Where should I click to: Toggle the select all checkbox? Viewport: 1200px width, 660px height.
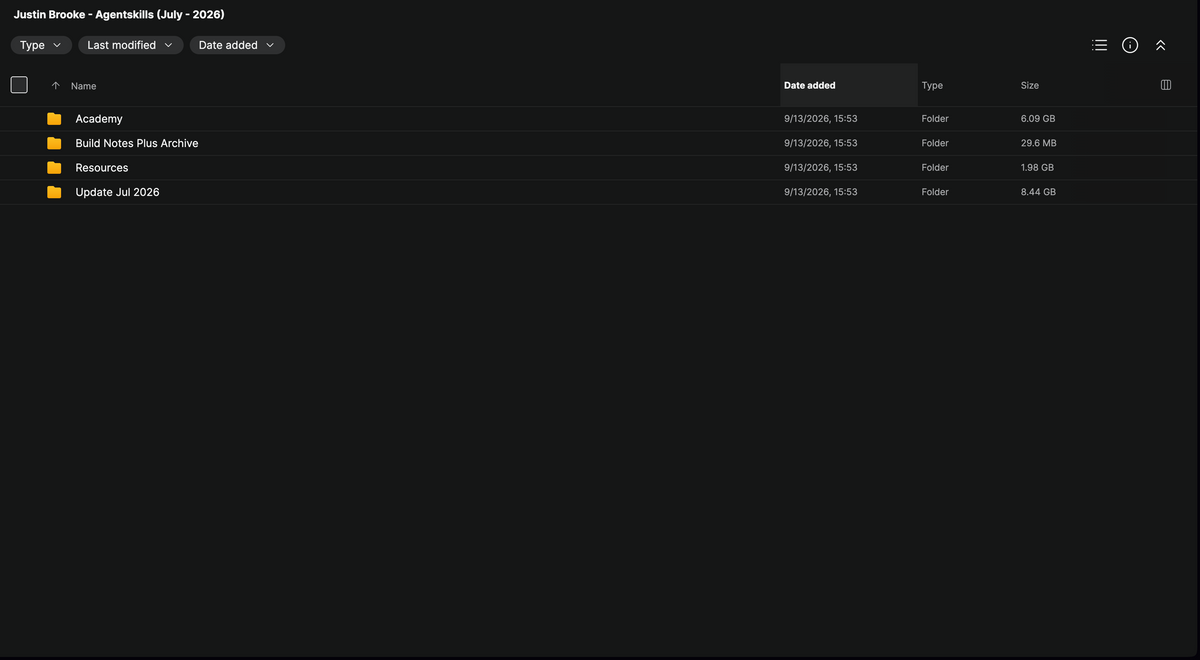[x=19, y=85]
